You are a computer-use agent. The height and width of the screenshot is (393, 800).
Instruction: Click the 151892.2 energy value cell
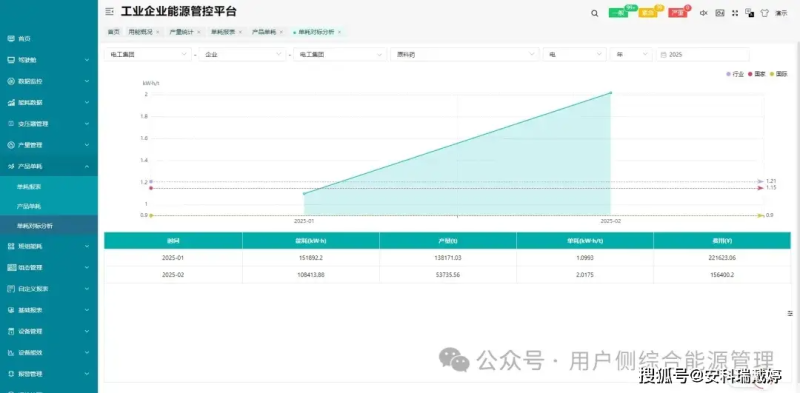coord(310,258)
